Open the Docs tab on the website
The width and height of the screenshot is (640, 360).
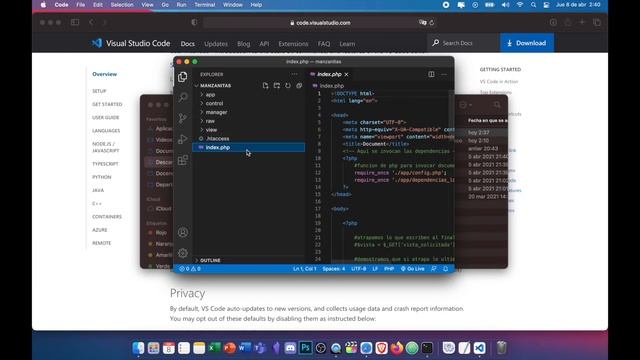tap(188, 44)
